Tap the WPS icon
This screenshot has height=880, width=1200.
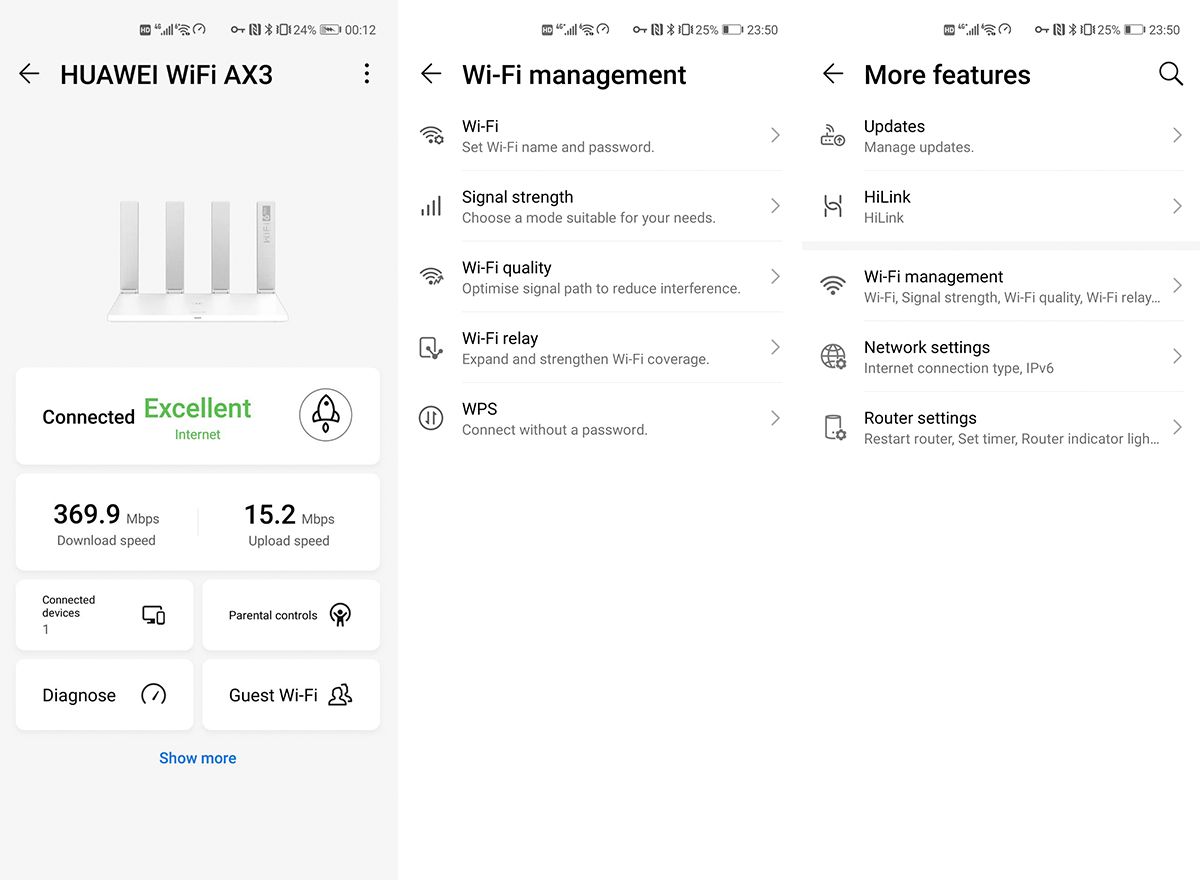[x=431, y=418]
